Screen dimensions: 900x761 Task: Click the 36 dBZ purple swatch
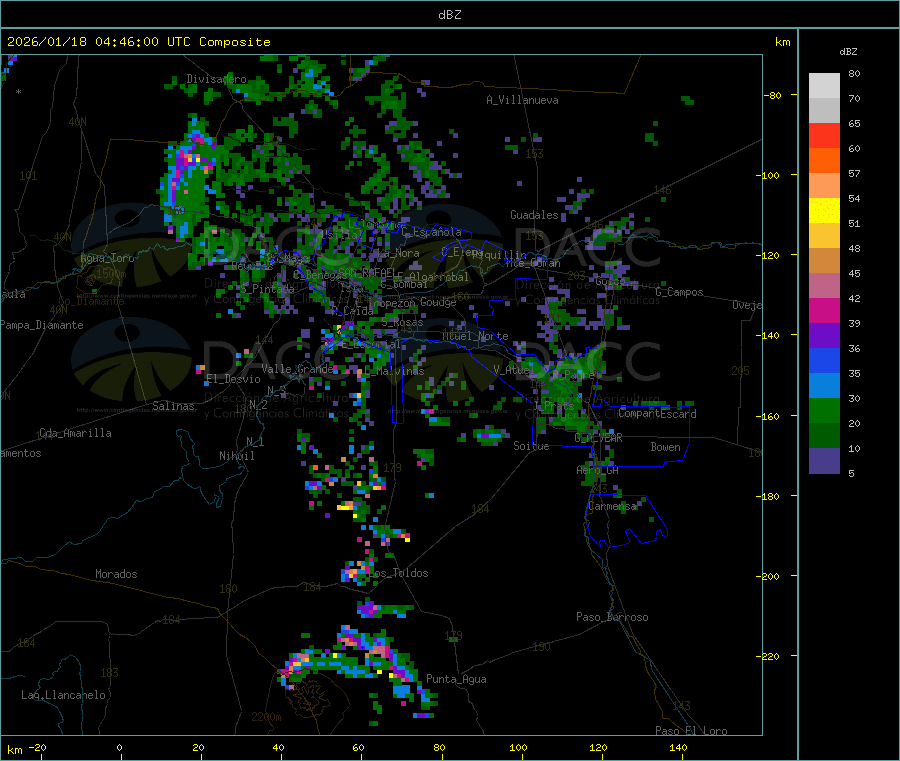point(824,336)
